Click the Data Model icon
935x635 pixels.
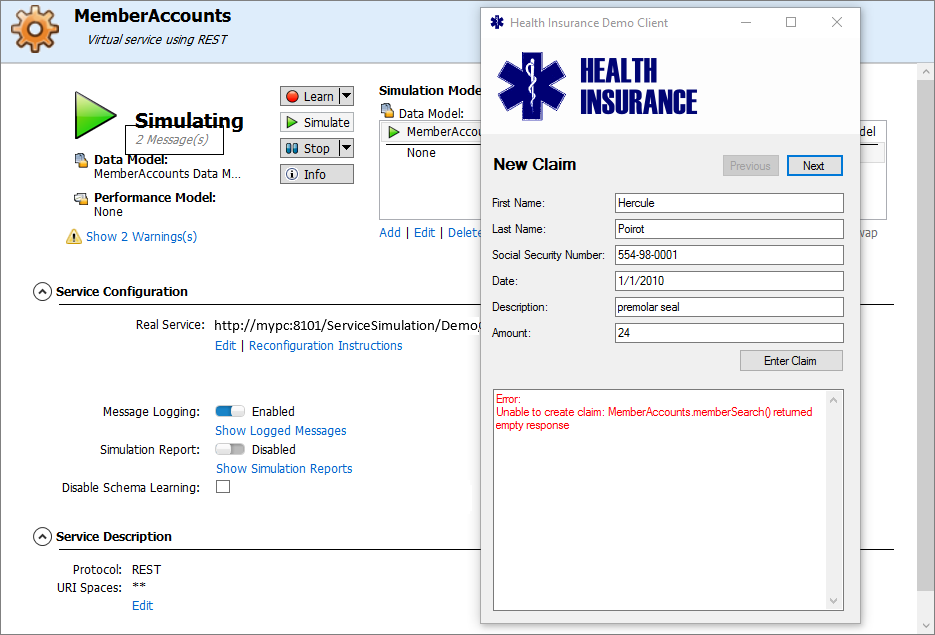click(x=82, y=160)
